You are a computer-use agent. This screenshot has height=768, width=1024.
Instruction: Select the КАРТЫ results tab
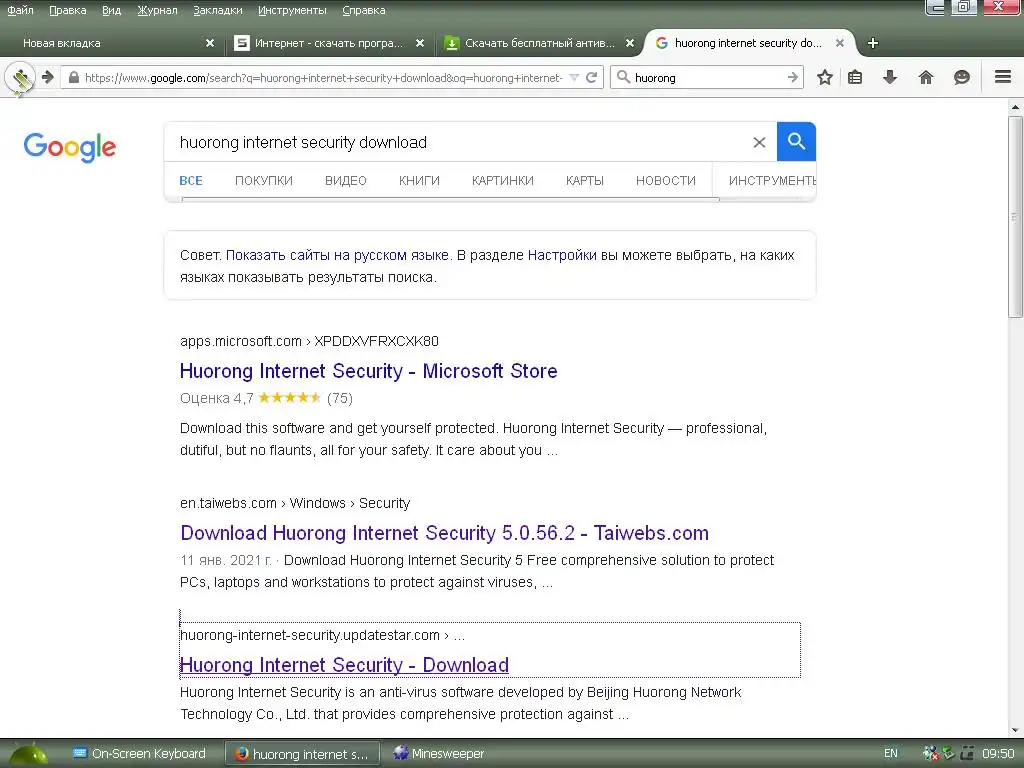point(584,181)
